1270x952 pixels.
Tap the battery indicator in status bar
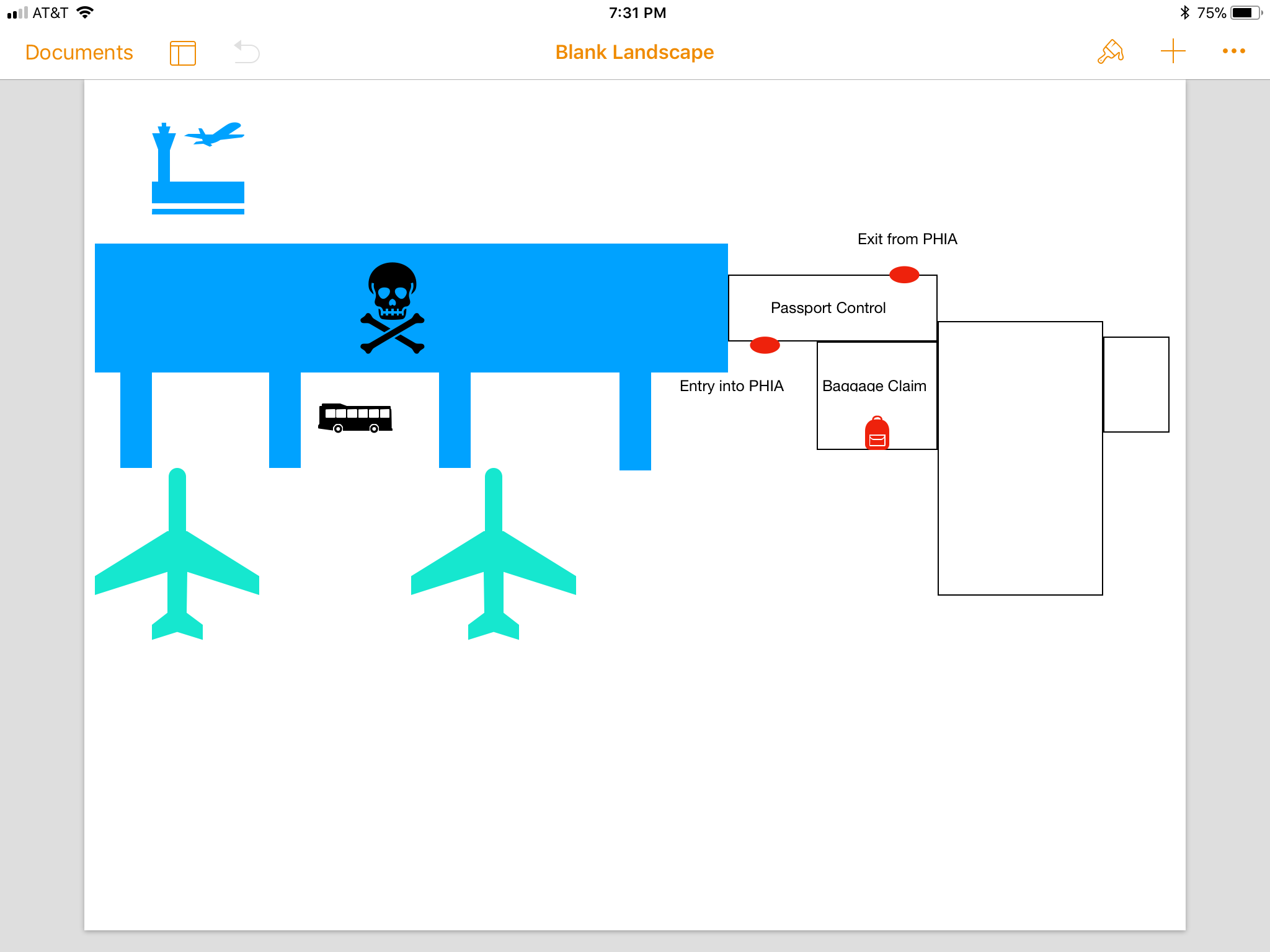1246,12
